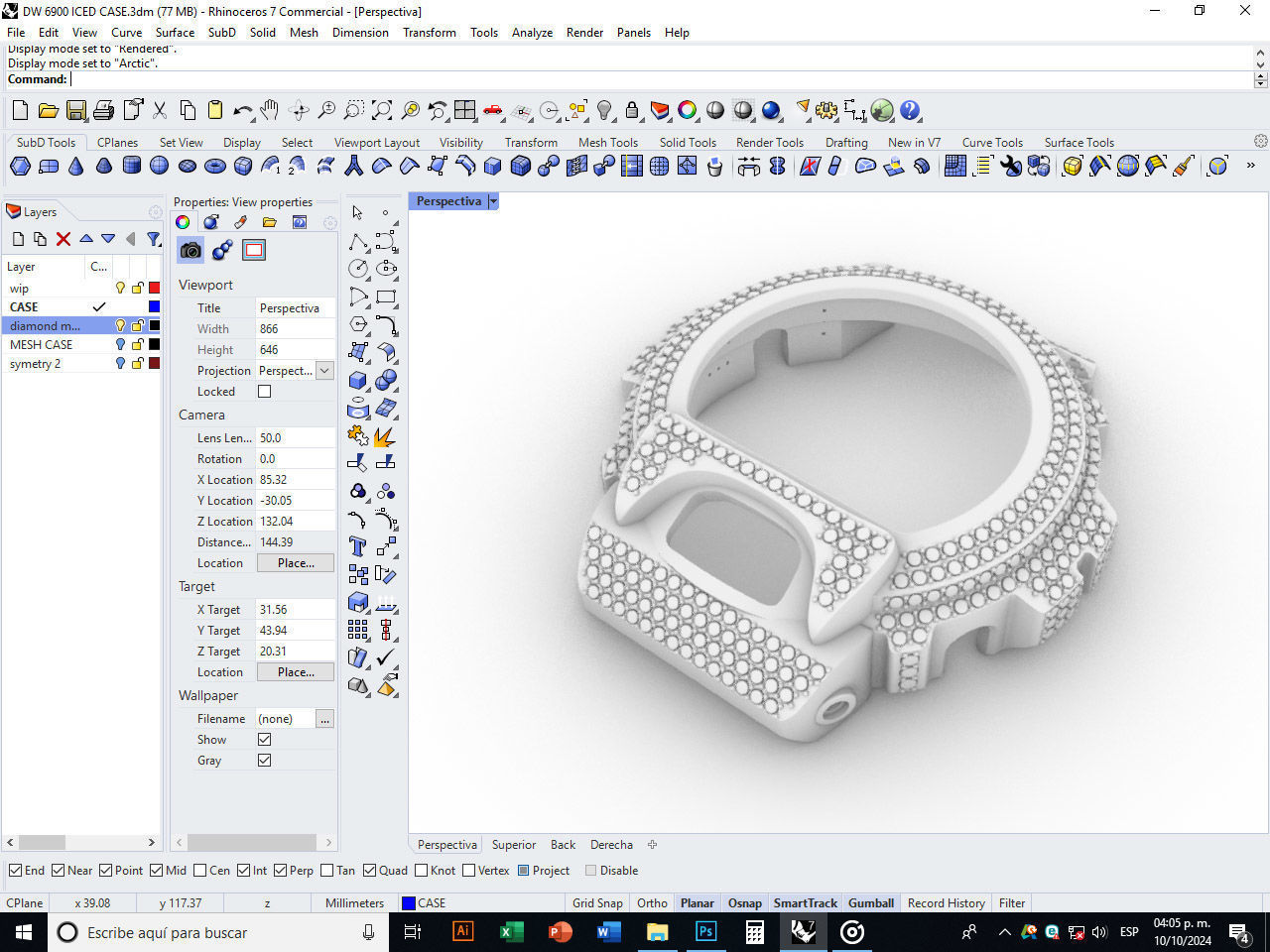The width and height of the screenshot is (1270, 952).
Task: Select the Rectangle drawing tool
Action: coord(386,296)
